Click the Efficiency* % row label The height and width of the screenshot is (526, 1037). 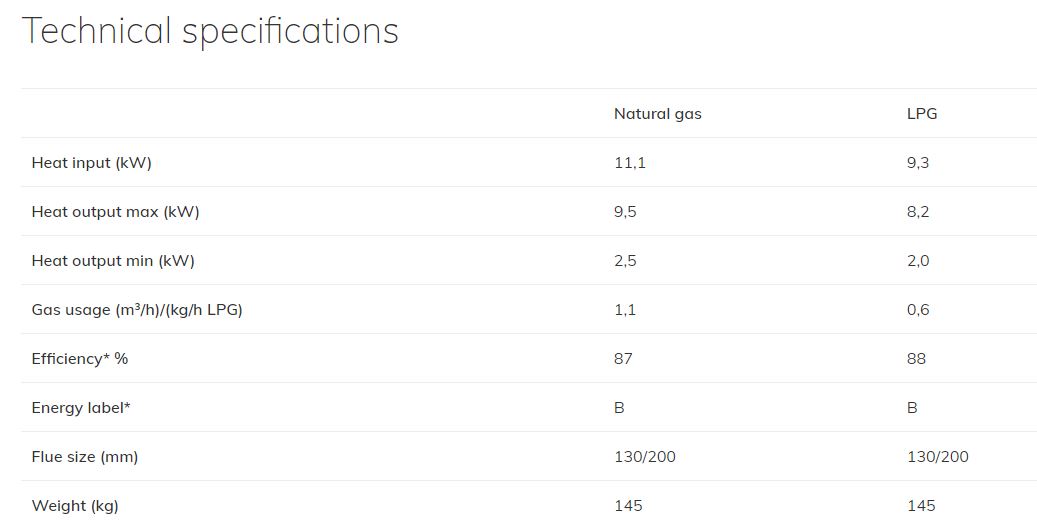pos(80,359)
